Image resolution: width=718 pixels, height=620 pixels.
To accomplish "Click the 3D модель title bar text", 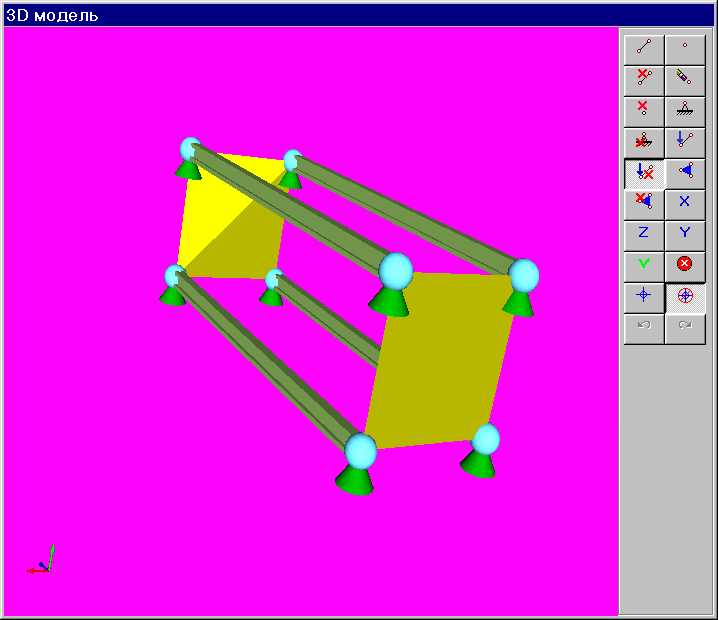I will [x=52, y=16].
